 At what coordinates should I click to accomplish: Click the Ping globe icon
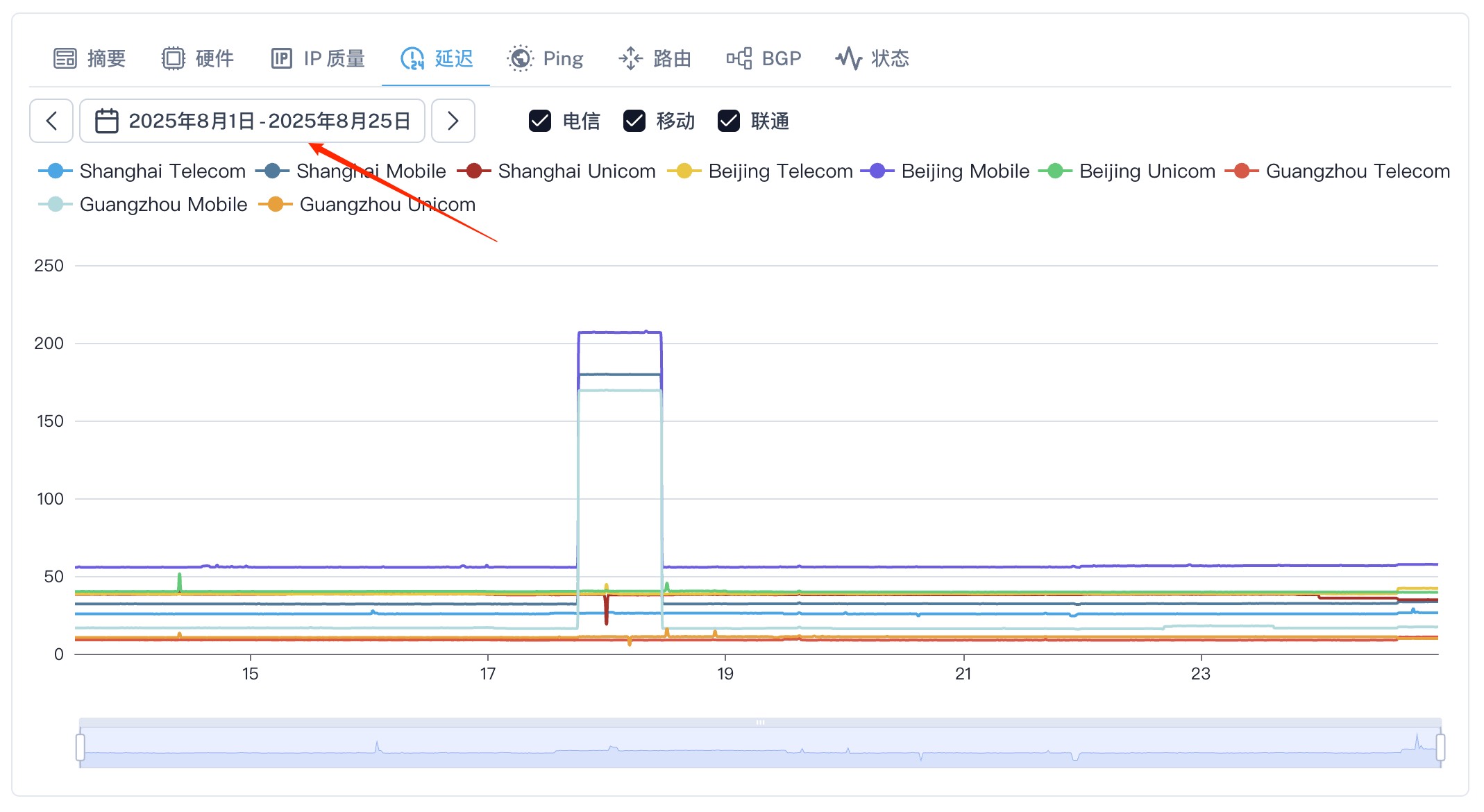click(521, 58)
